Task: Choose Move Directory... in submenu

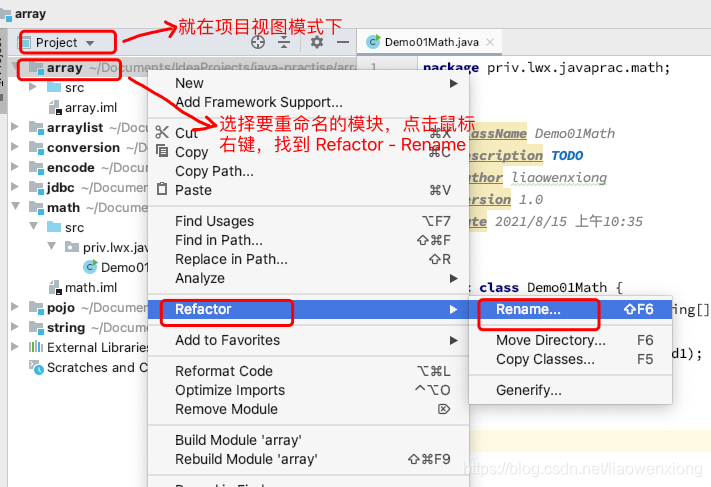Action: [570, 340]
